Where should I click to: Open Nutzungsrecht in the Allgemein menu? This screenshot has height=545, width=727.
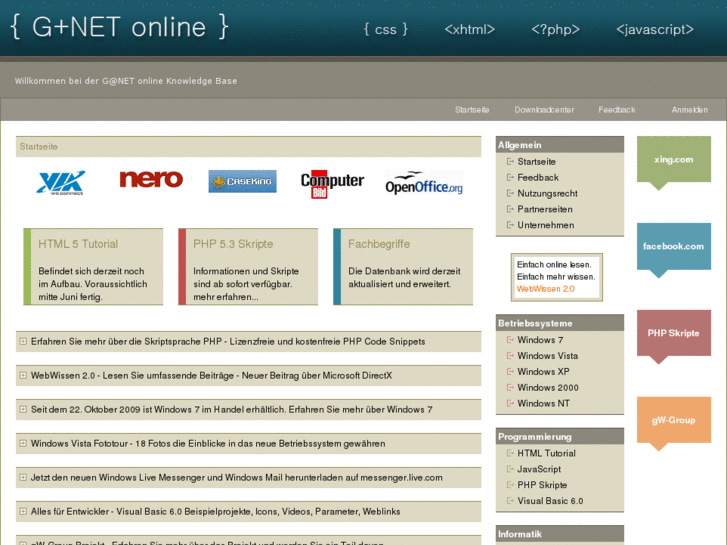548,193
